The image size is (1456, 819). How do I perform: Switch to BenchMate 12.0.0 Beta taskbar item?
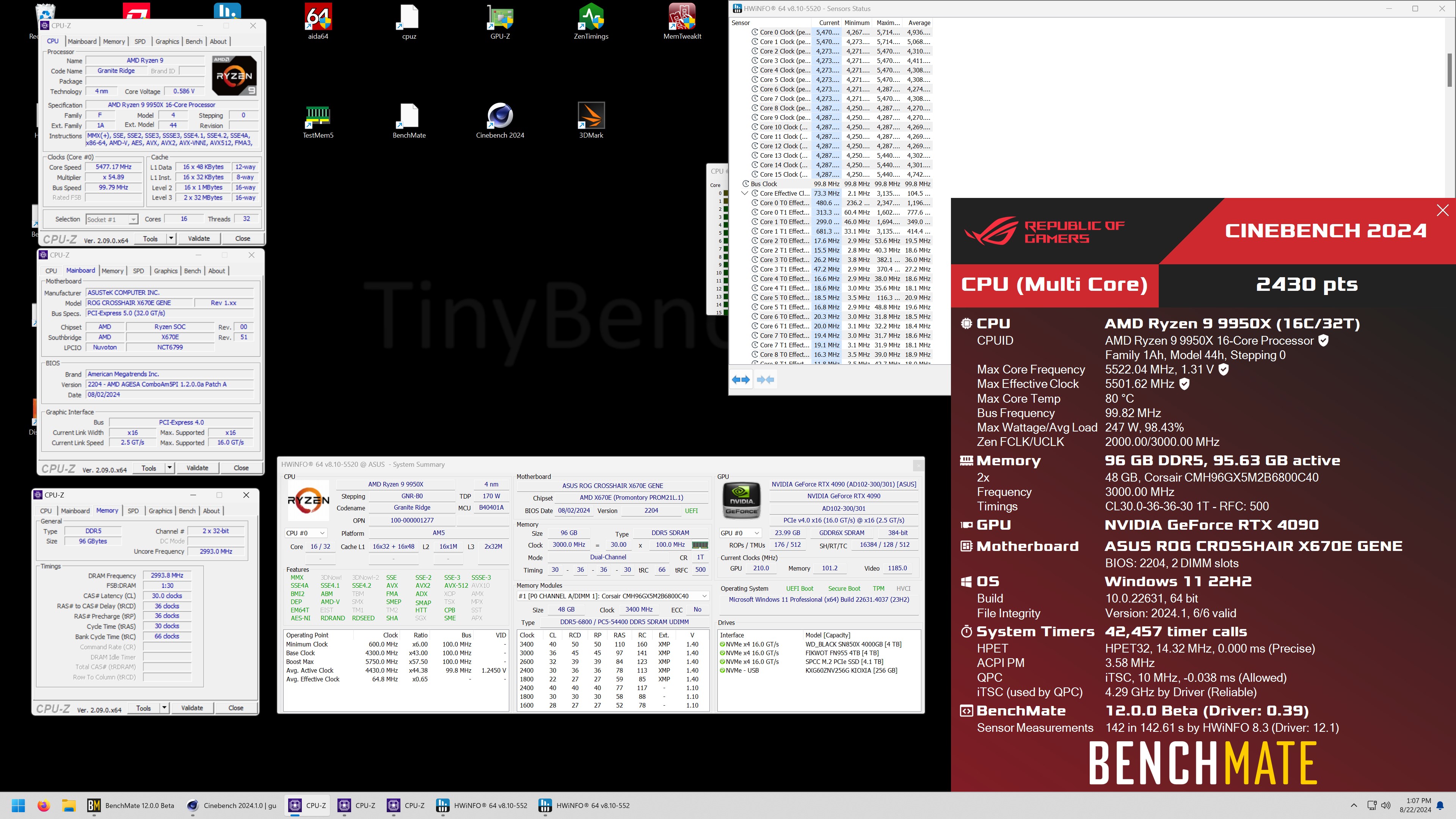pos(131,805)
